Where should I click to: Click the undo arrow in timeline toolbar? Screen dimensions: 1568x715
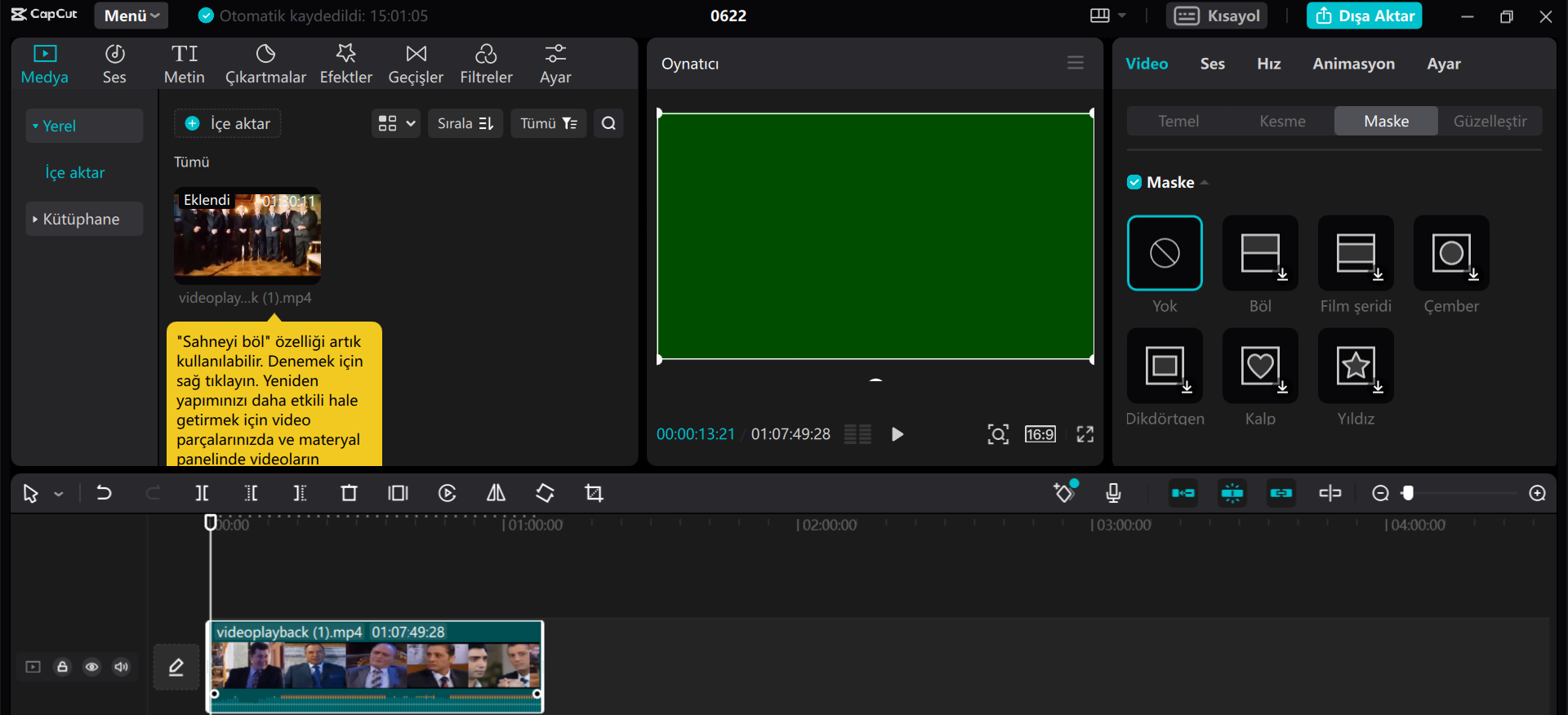tap(104, 493)
